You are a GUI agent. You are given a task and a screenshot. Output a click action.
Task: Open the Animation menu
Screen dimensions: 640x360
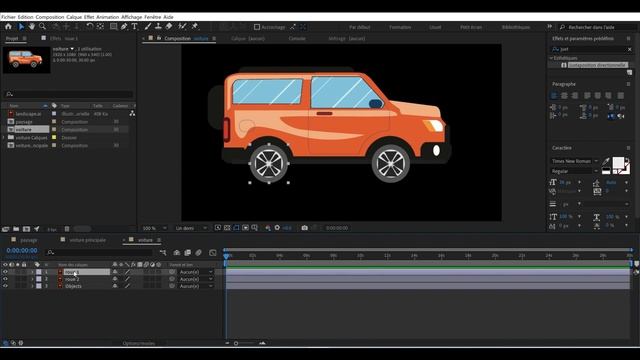coord(107,17)
